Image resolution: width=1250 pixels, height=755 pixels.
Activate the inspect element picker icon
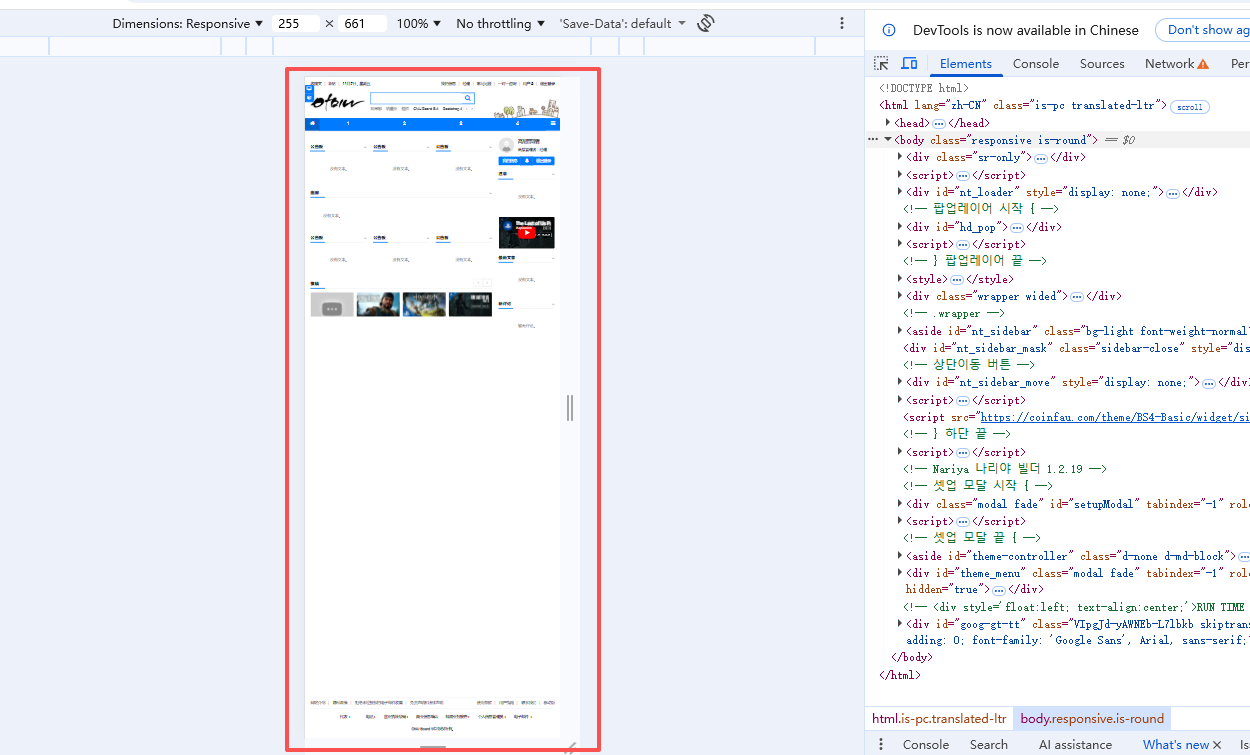click(881, 63)
